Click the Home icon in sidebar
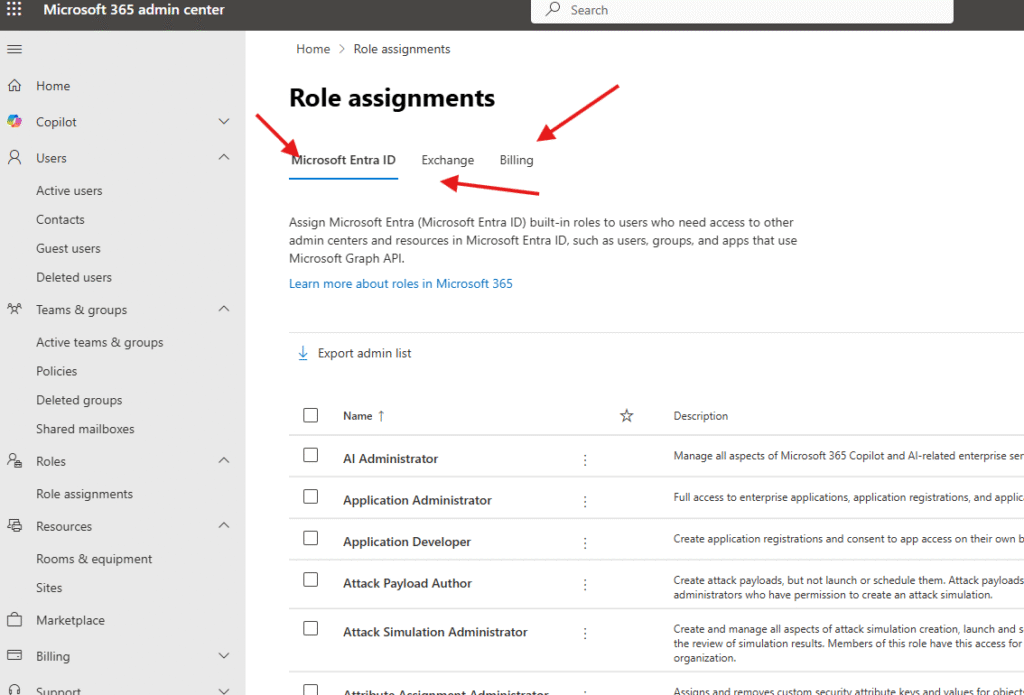This screenshot has height=695, width=1024. coord(15,86)
